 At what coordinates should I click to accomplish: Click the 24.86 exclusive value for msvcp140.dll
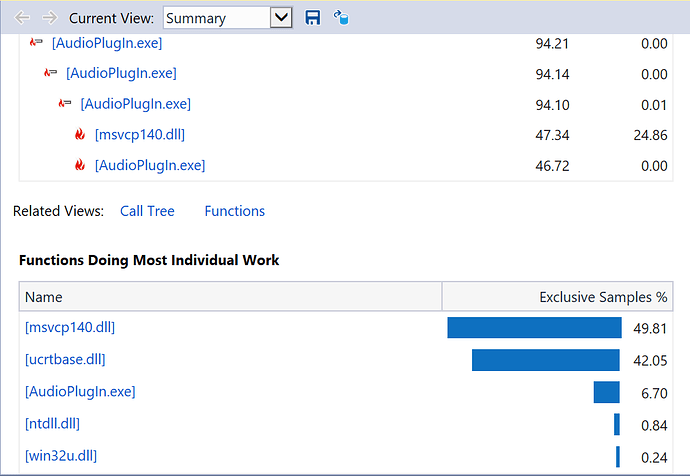point(650,135)
